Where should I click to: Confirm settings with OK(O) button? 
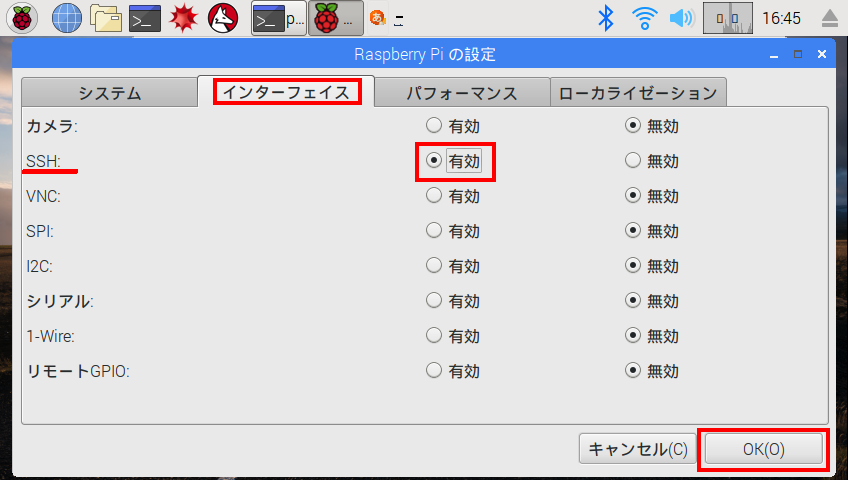[x=764, y=449]
